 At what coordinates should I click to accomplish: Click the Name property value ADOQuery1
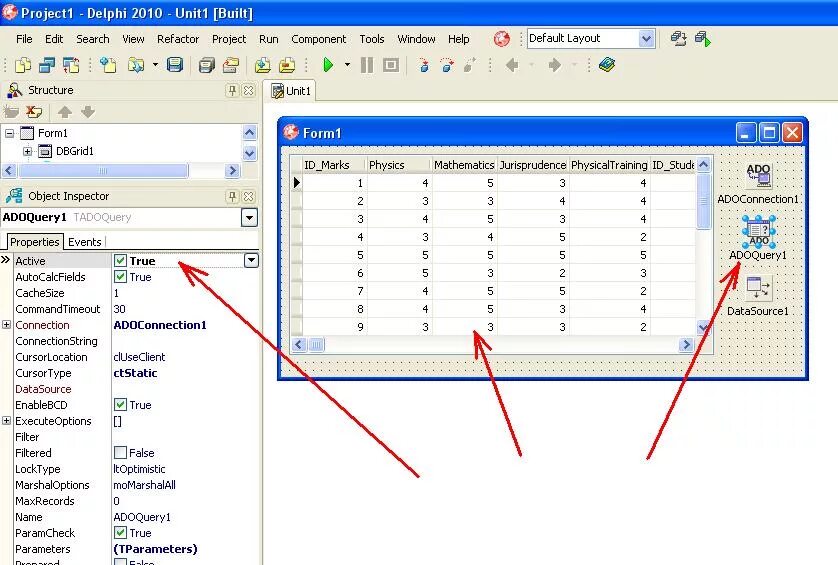[142, 517]
